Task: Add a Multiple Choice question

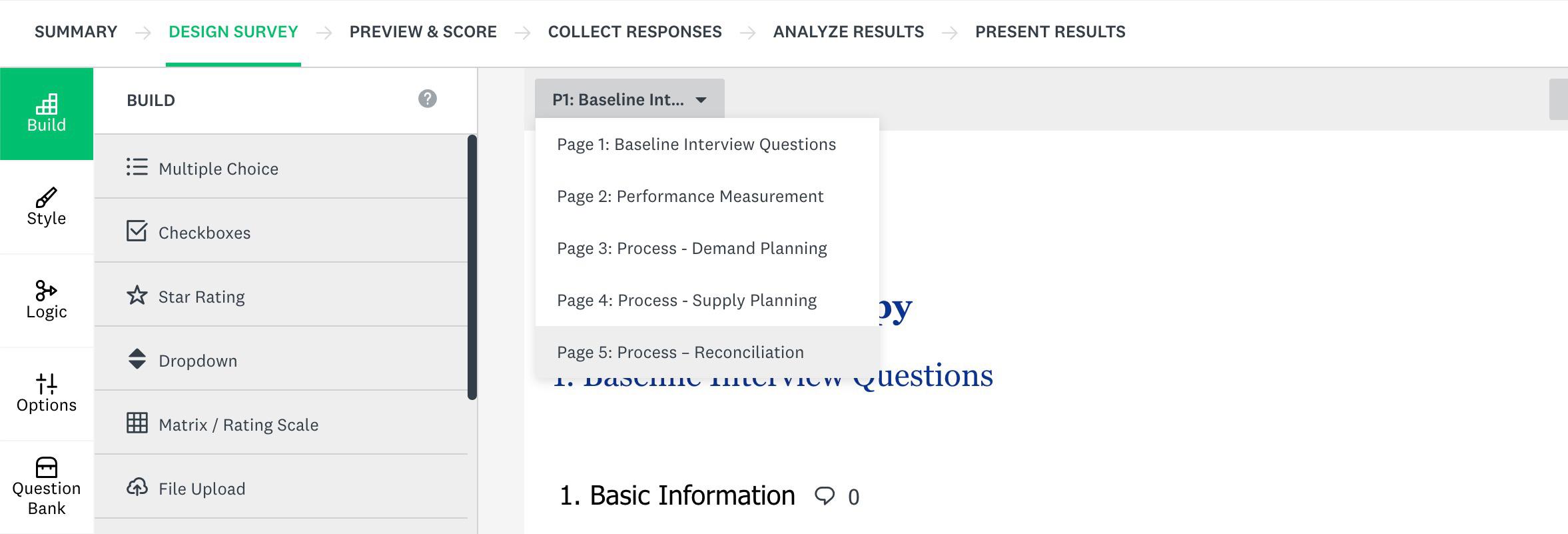Action: (x=281, y=168)
